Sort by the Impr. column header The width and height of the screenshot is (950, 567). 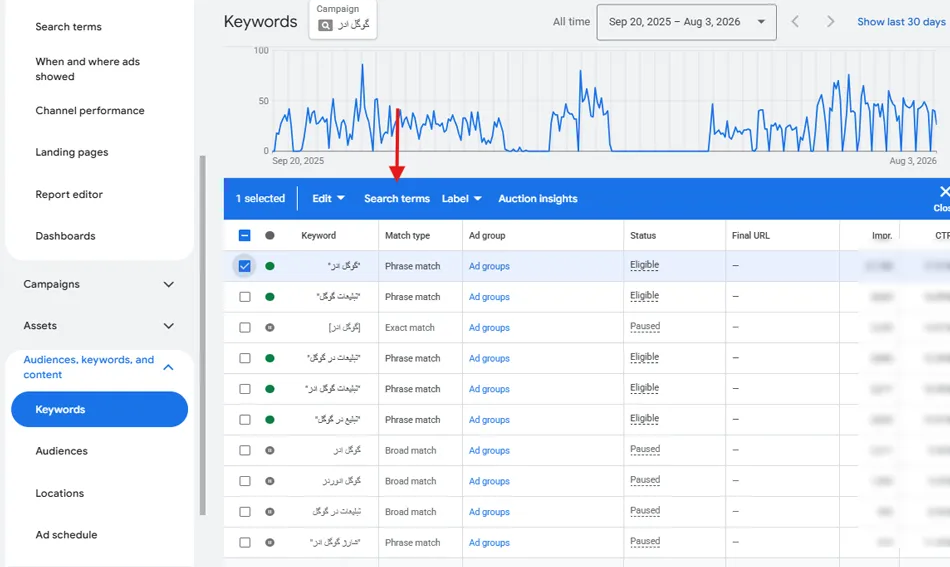pyautogui.click(x=882, y=235)
